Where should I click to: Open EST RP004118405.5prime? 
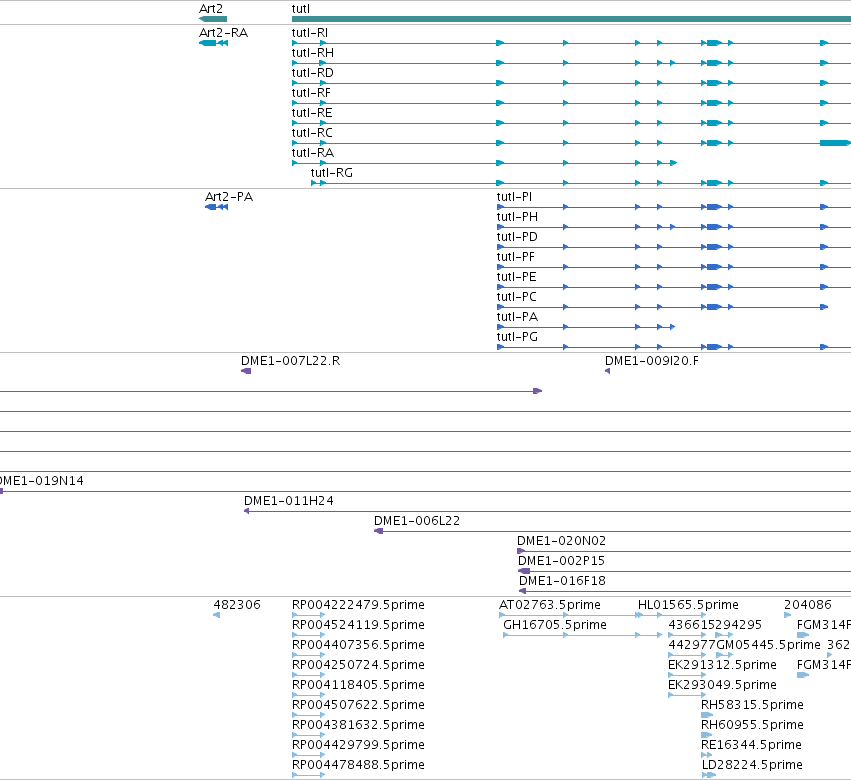358,685
